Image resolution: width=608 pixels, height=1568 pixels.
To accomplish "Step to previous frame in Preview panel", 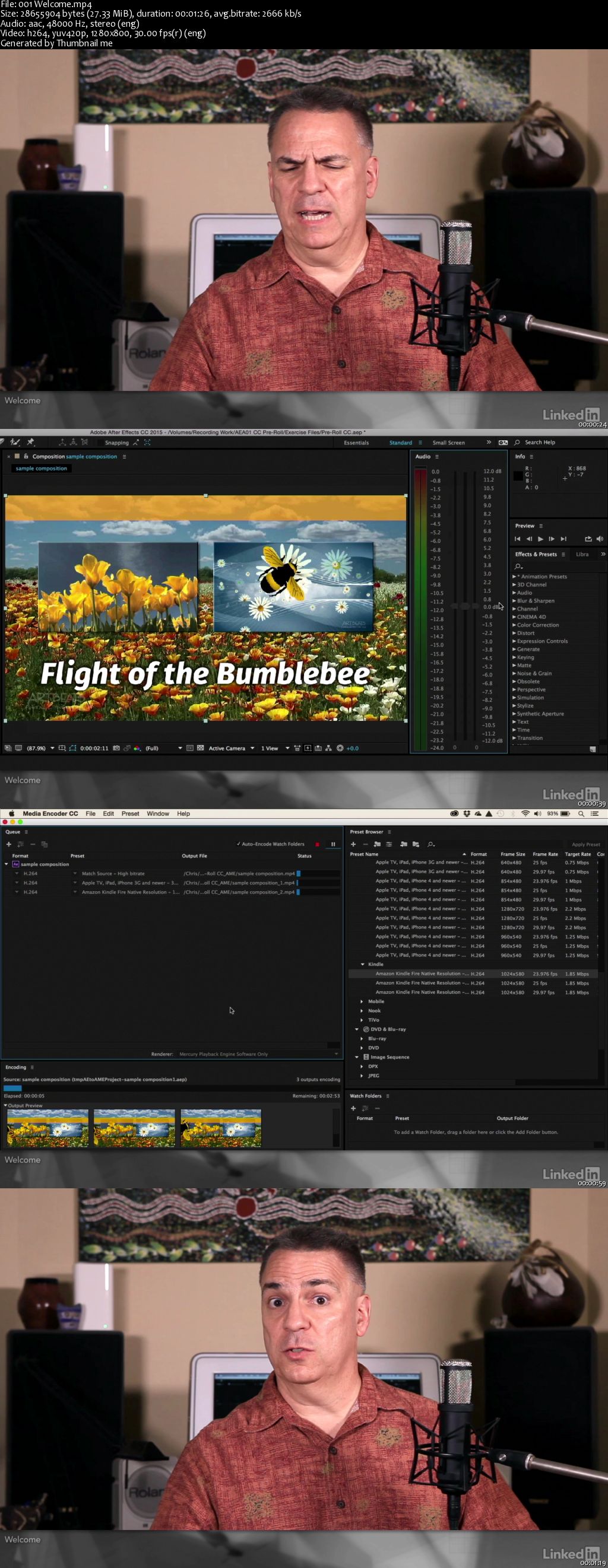I will (529, 539).
